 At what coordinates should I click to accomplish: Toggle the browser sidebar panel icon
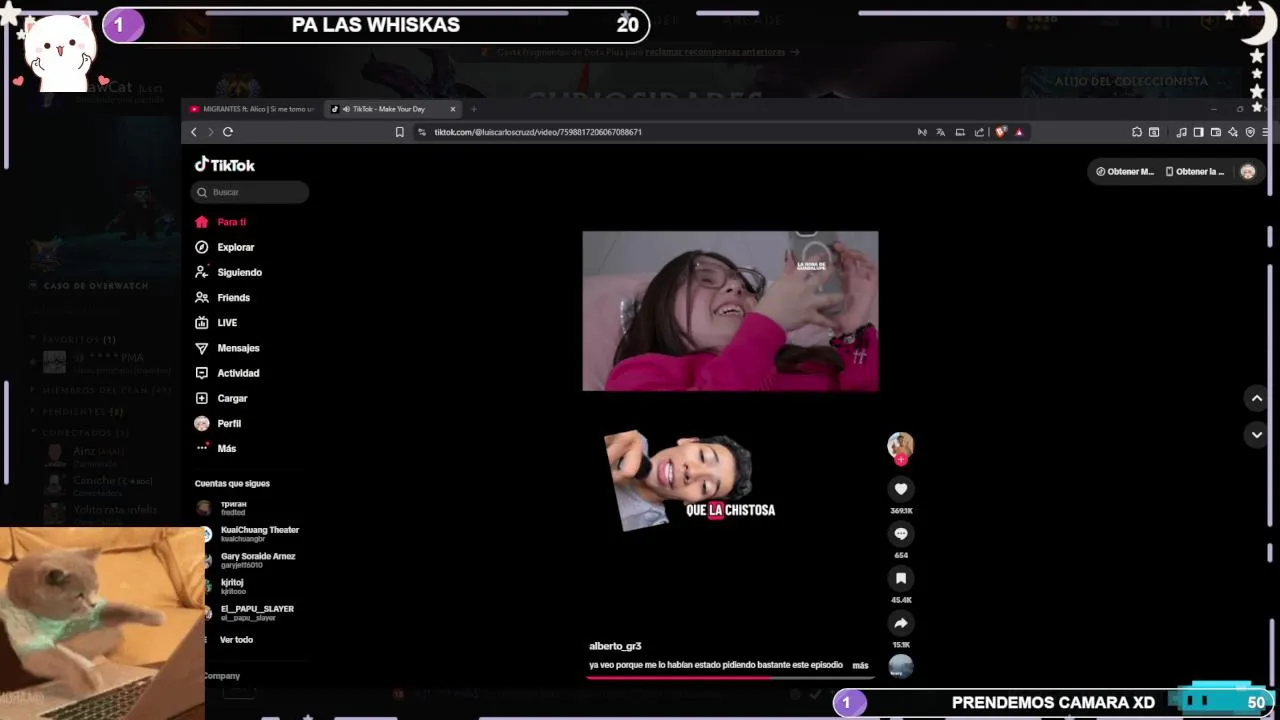(x=1198, y=132)
